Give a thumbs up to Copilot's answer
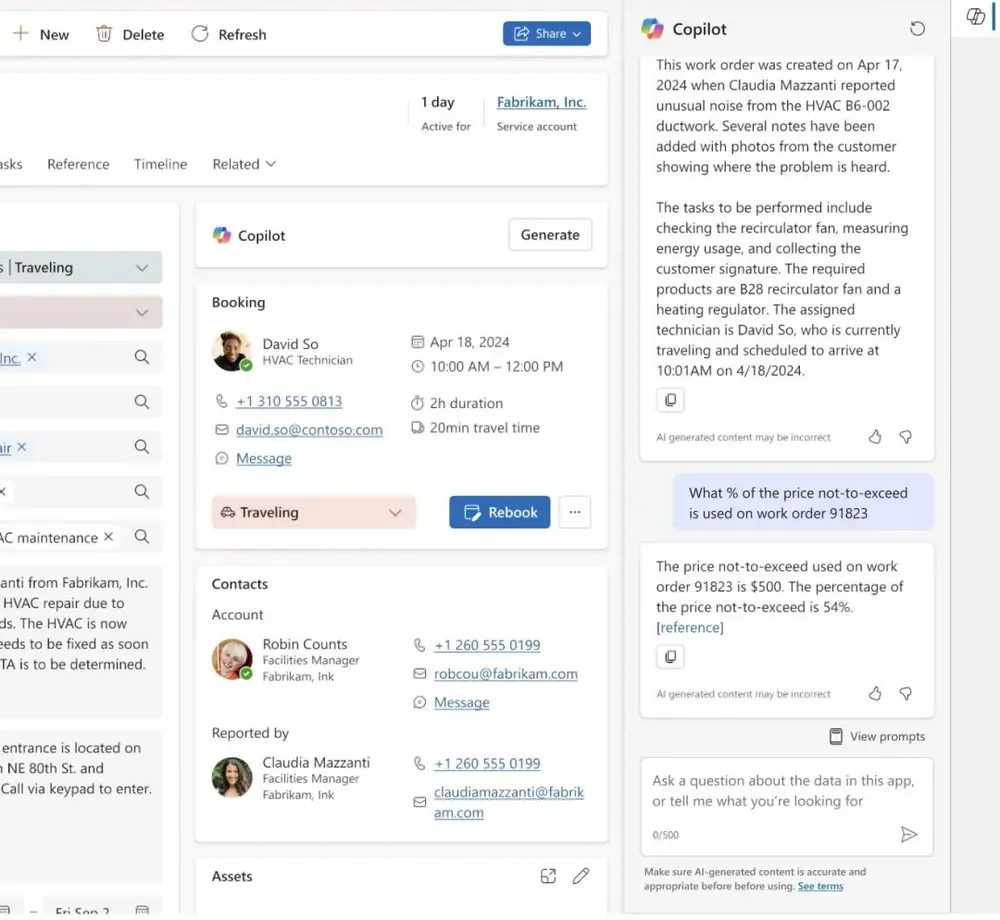Image resolution: width=1000 pixels, height=920 pixels. [x=875, y=437]
